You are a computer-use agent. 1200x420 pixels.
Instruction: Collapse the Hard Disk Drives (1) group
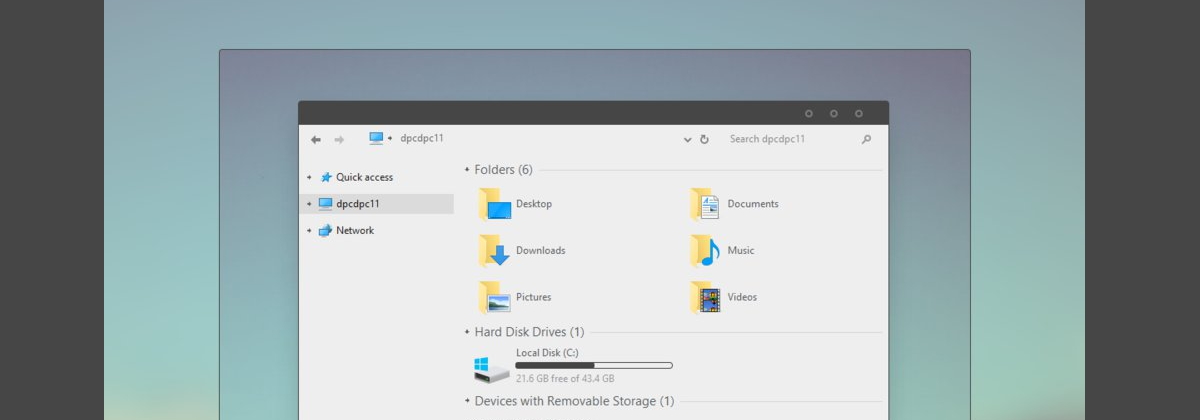coord(467,332)
